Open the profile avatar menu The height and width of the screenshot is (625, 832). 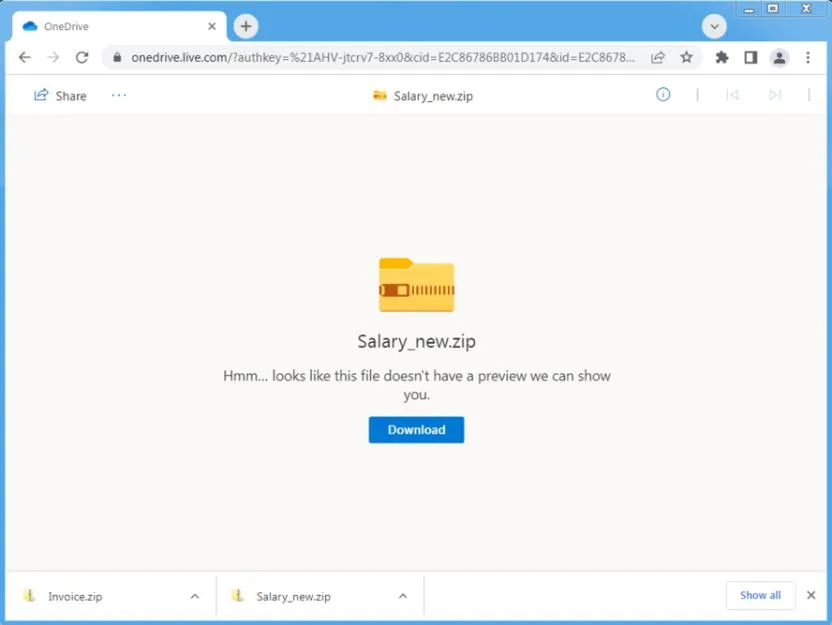click(x=779, y=57)
